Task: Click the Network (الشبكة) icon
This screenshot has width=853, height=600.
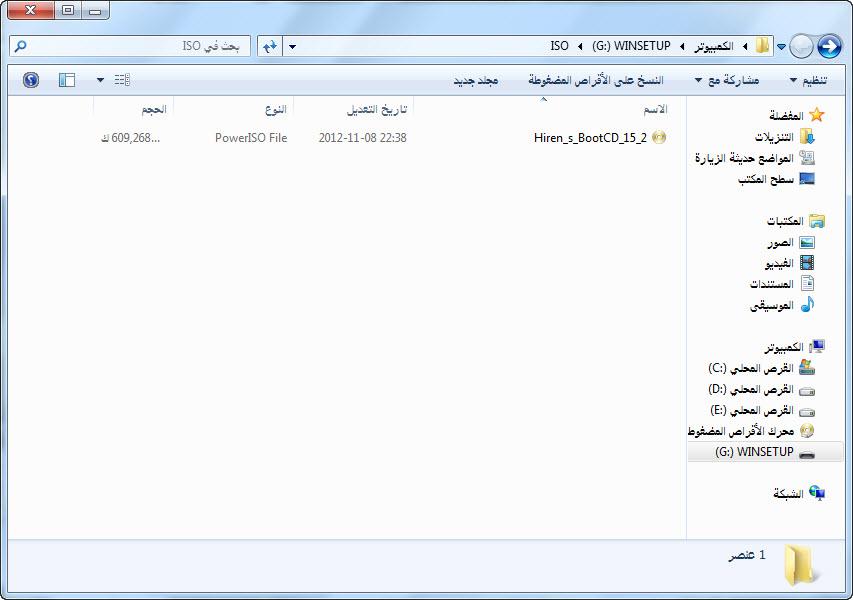Action: (x=817, y=493)
